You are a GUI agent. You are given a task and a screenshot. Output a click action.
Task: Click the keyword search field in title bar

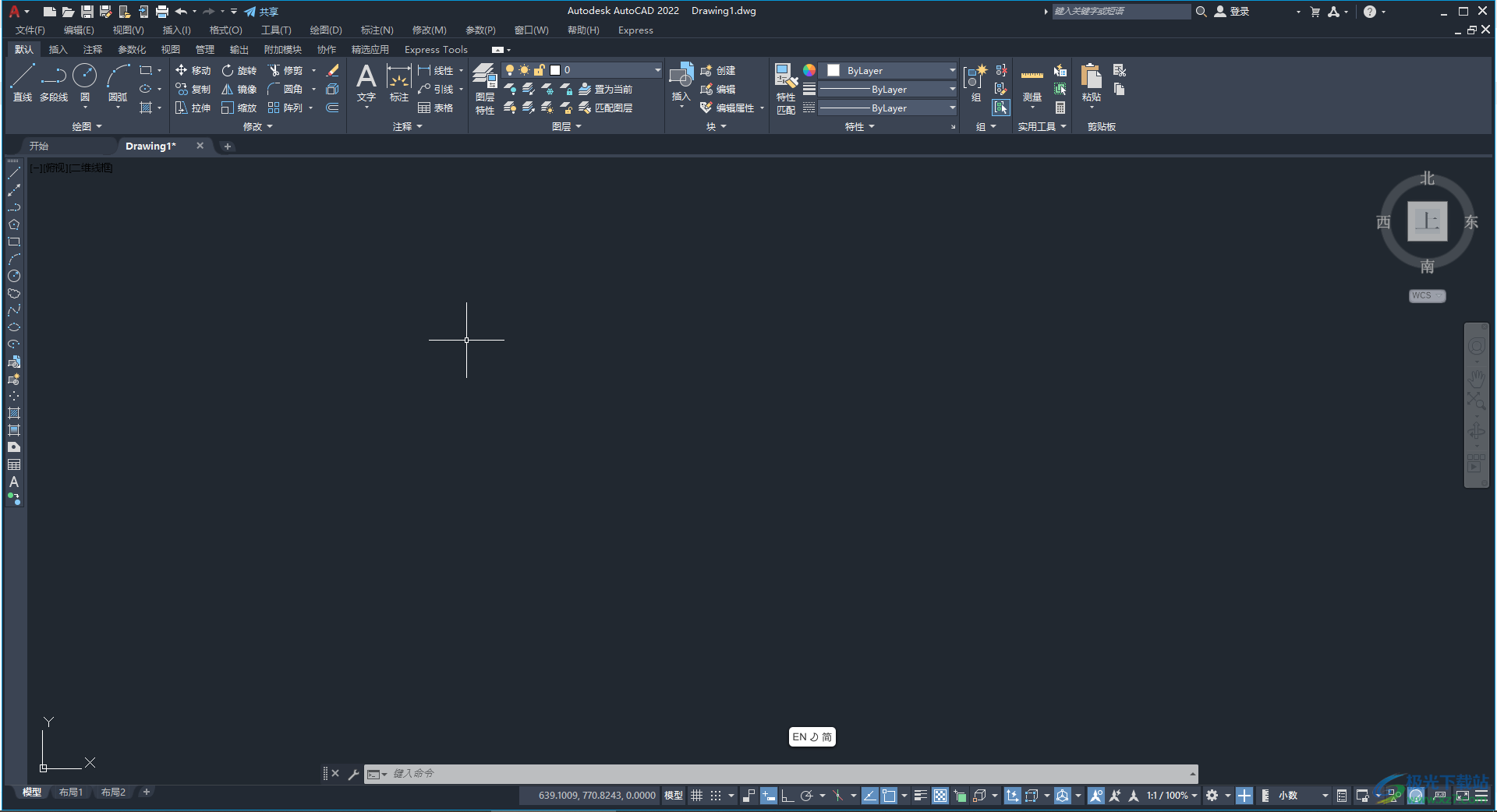(1121, 11)
